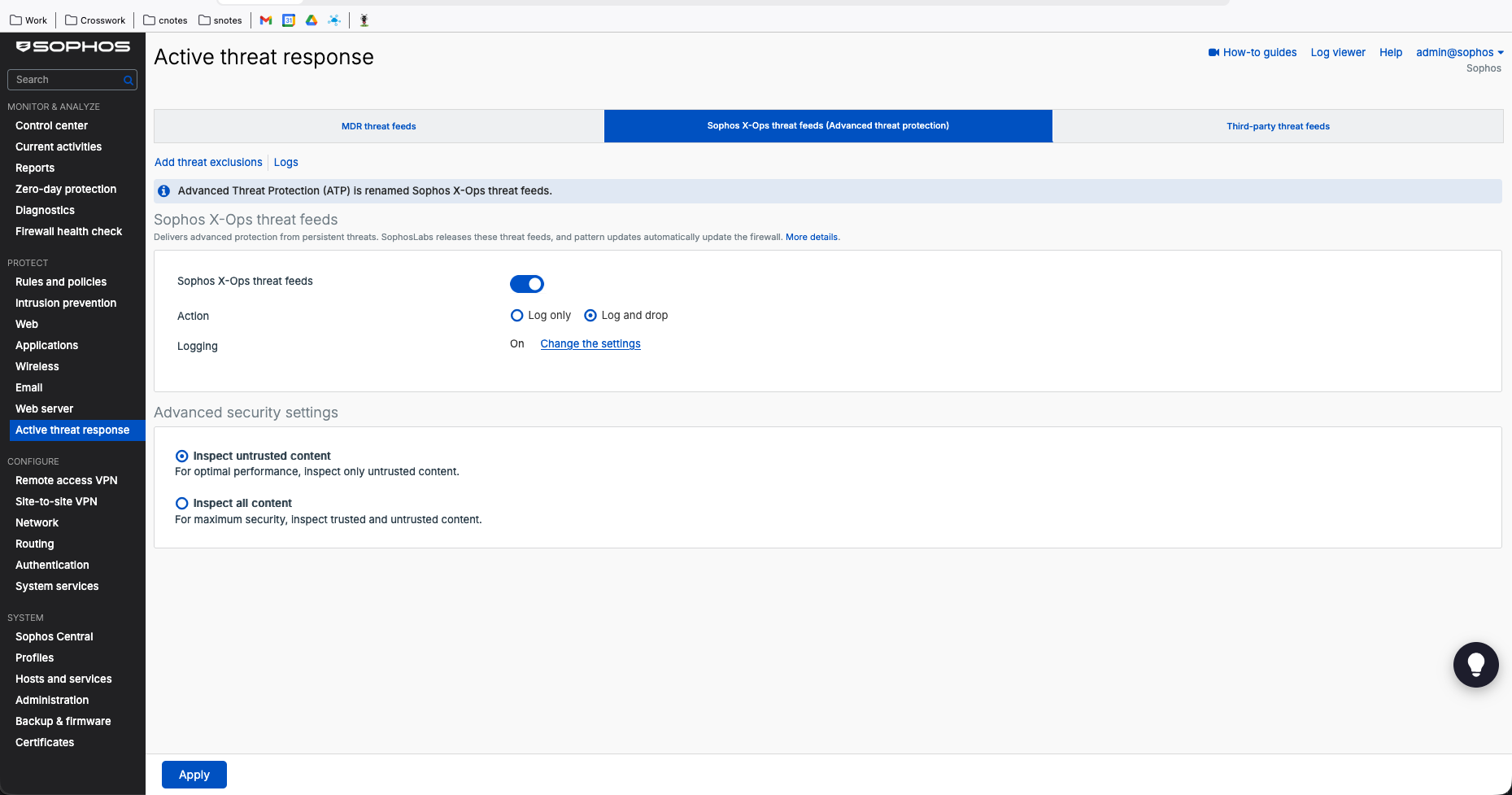Click the sidebar Search input field
This screenshot has width=1512, height=795.
(67, 80)
